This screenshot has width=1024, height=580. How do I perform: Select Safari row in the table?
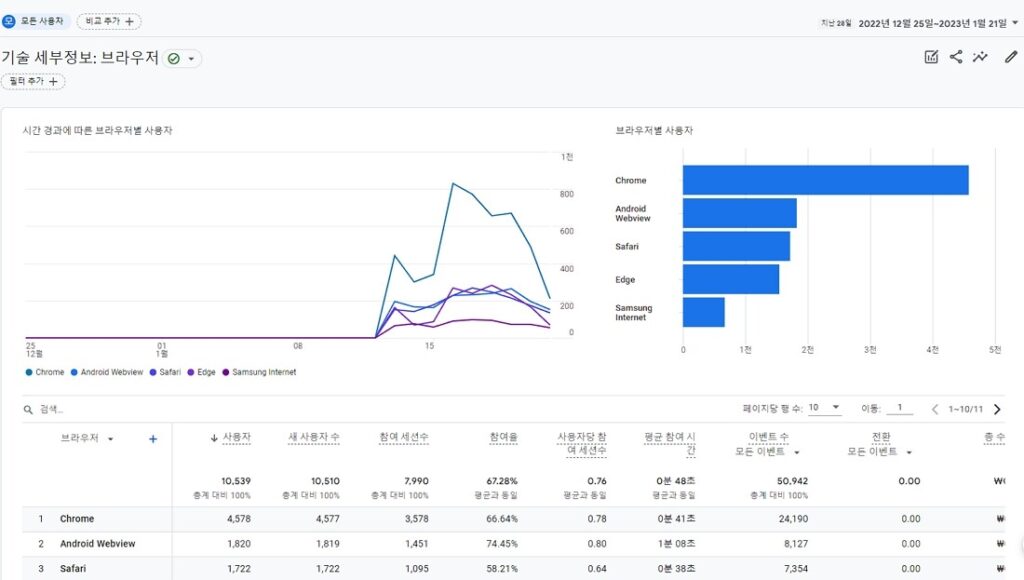point(513,568)
